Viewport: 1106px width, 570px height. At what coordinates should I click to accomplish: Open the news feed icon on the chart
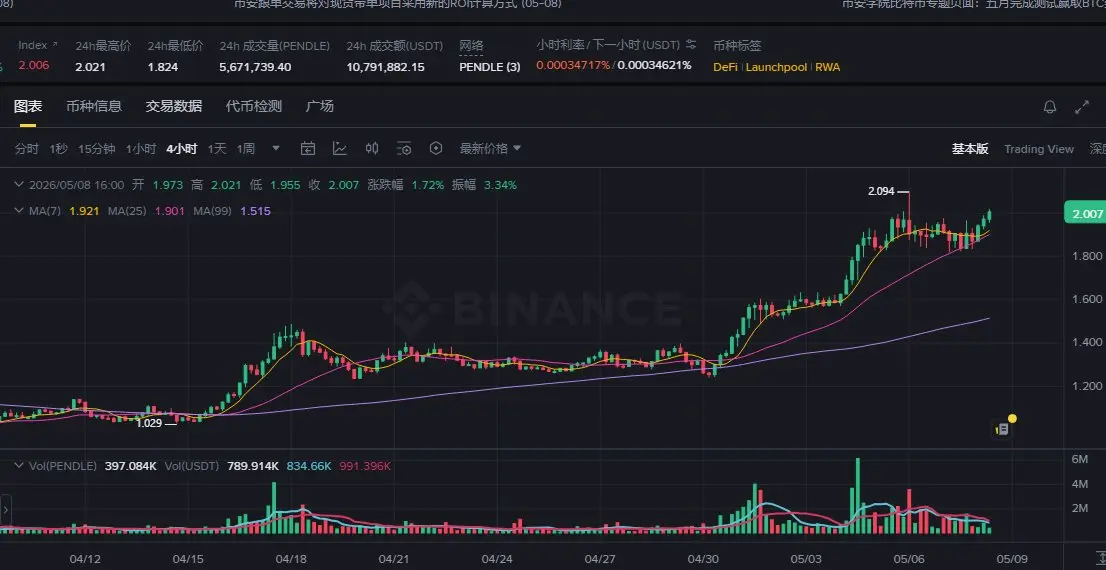coord(1002,428)
